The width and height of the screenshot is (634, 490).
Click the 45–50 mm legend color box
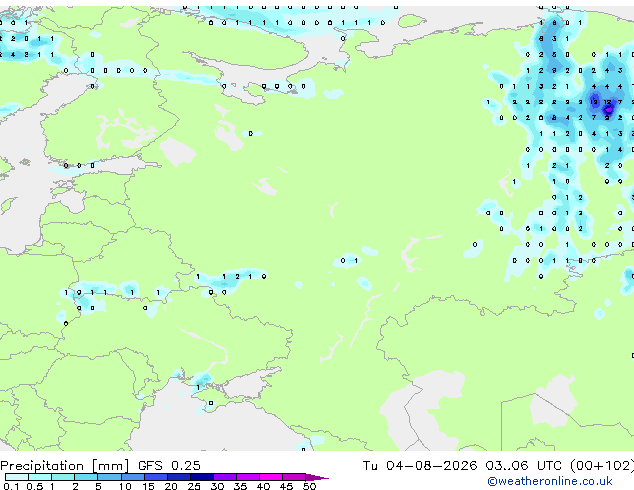[294, 477]
